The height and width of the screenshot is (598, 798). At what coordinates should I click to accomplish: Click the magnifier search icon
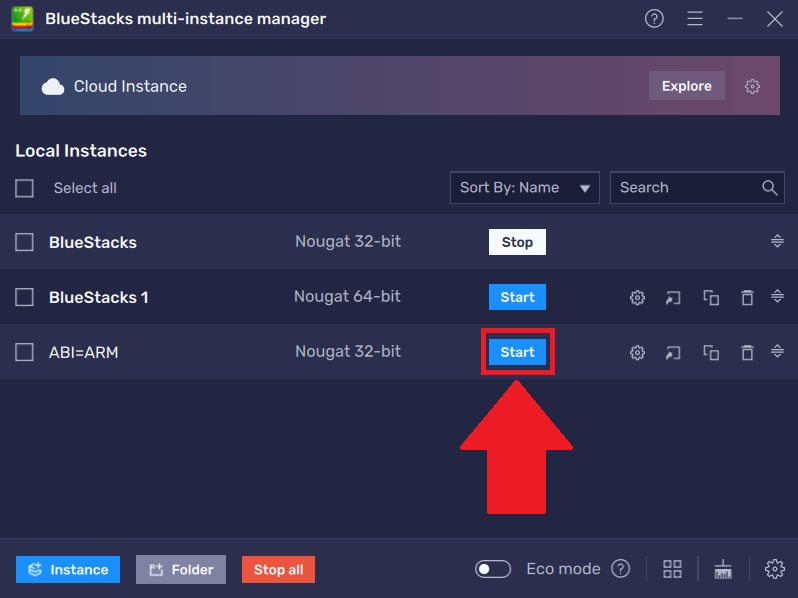[770, 188]
